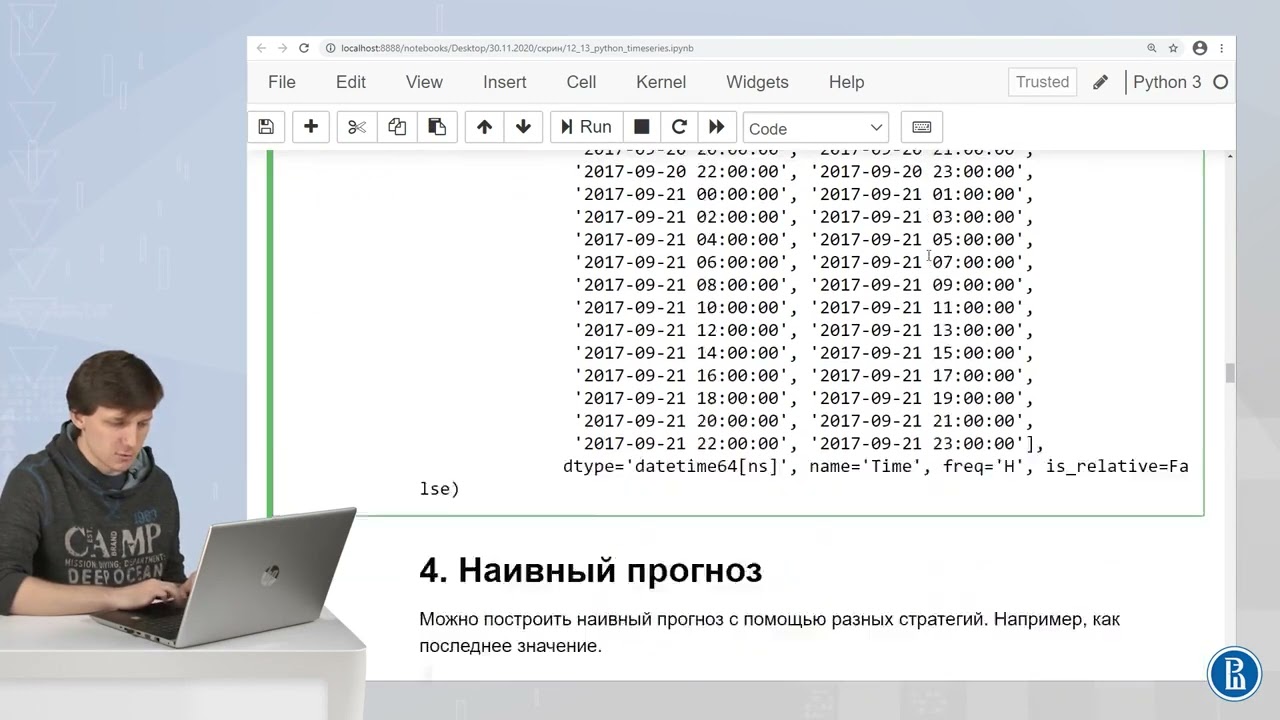Paste cells below icon
Screen dimensions: 1280x720
(x=437, y=127)
